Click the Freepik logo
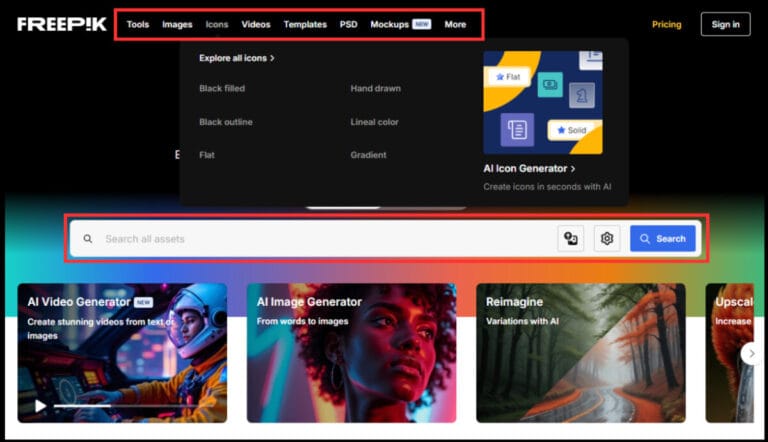Screen dimensions: 768x442 (x=61, y=24)
